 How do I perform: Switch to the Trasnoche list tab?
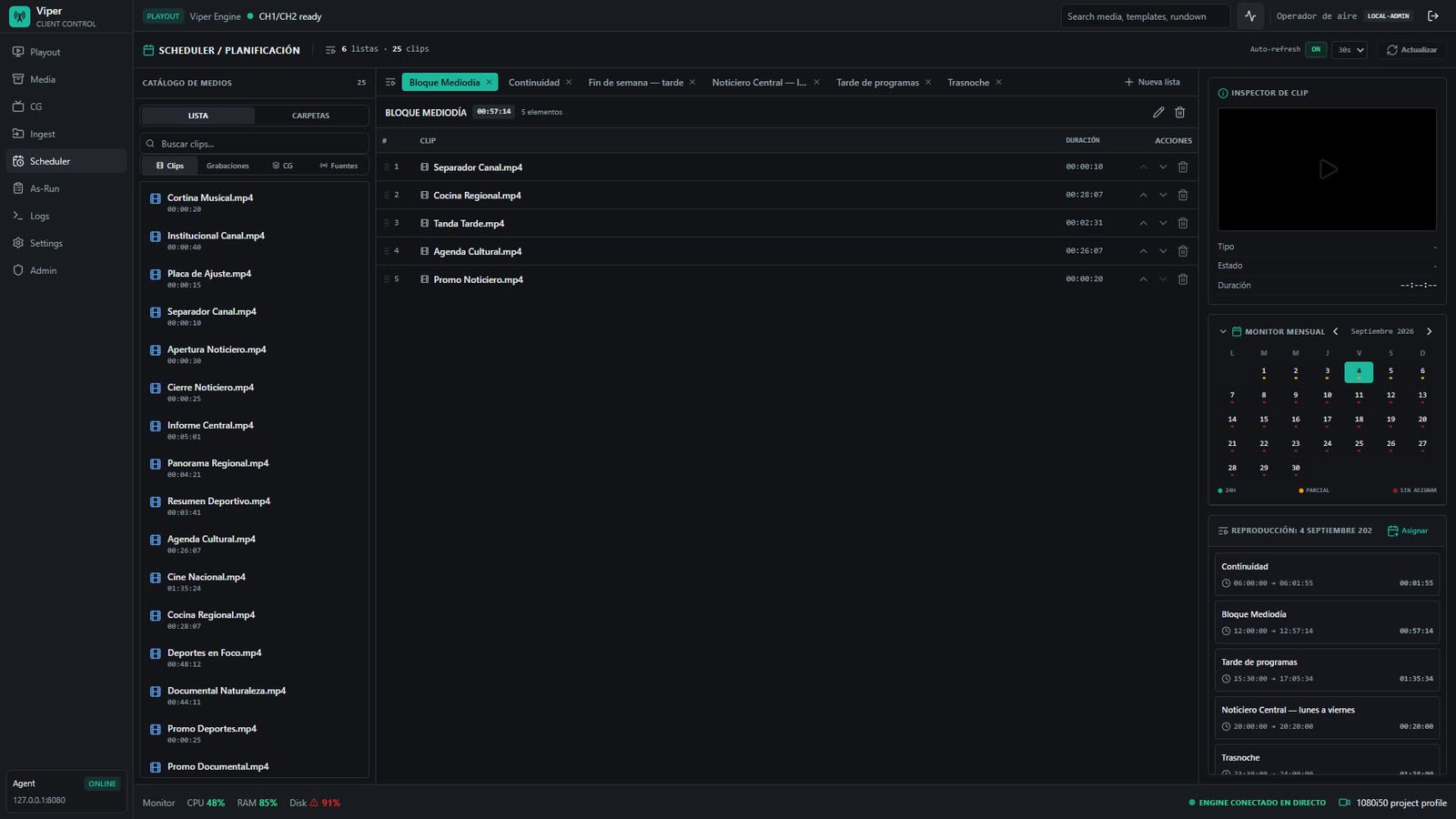968,82
